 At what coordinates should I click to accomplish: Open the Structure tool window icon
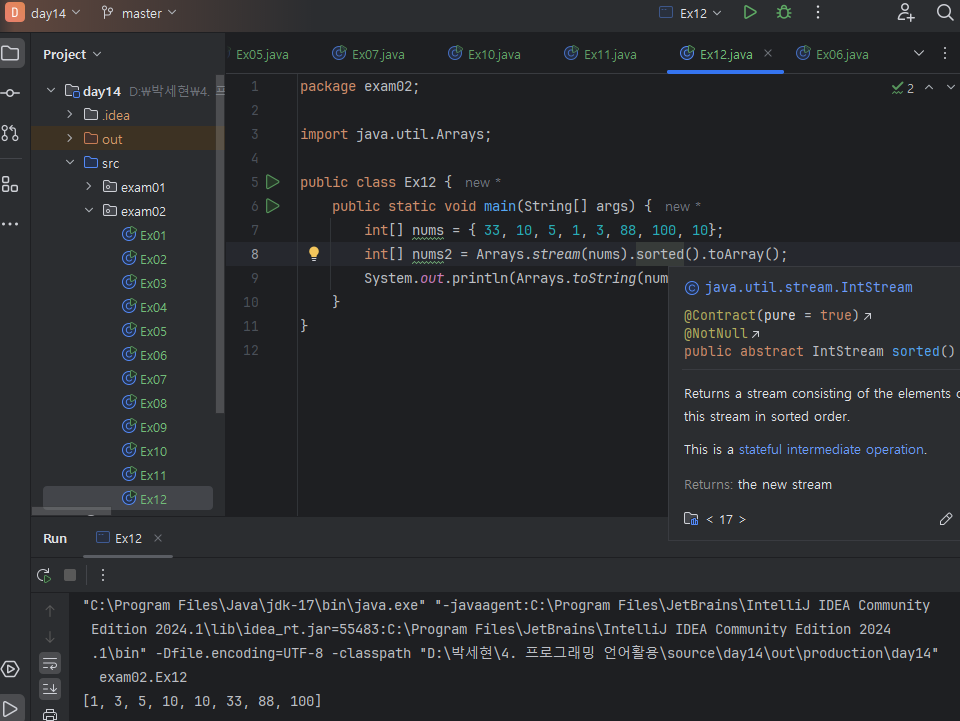point(10,184)
